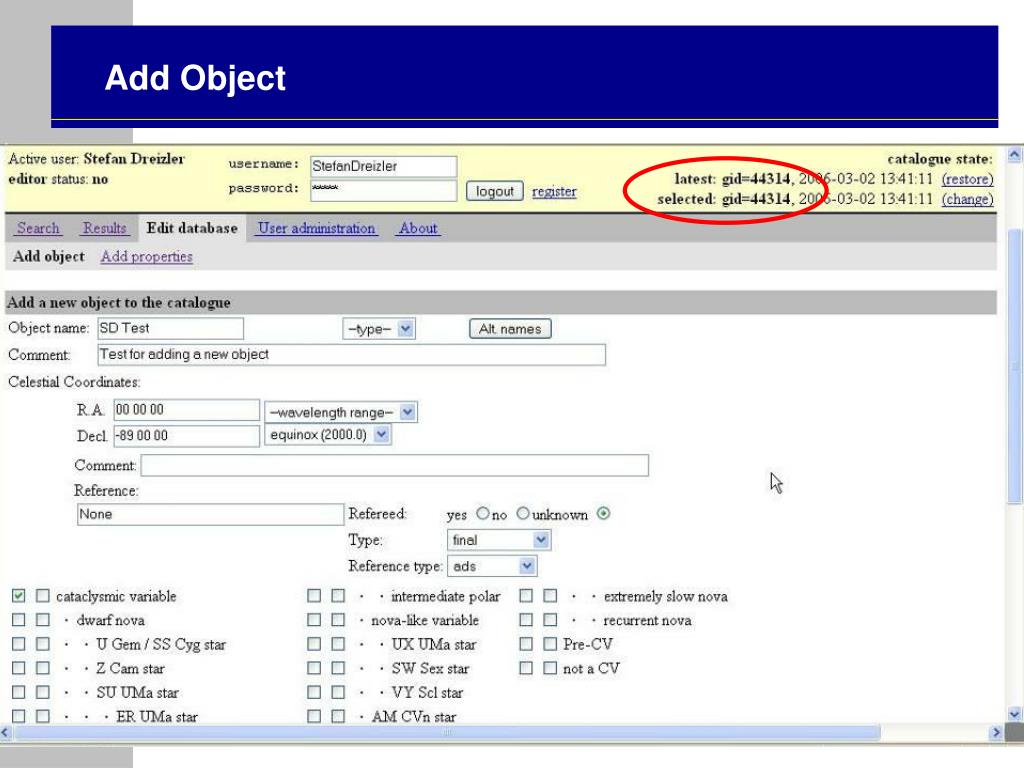Click the change link for selected catalogue
The height and width of the screenshot is (768, 1024).
(967, 199)
